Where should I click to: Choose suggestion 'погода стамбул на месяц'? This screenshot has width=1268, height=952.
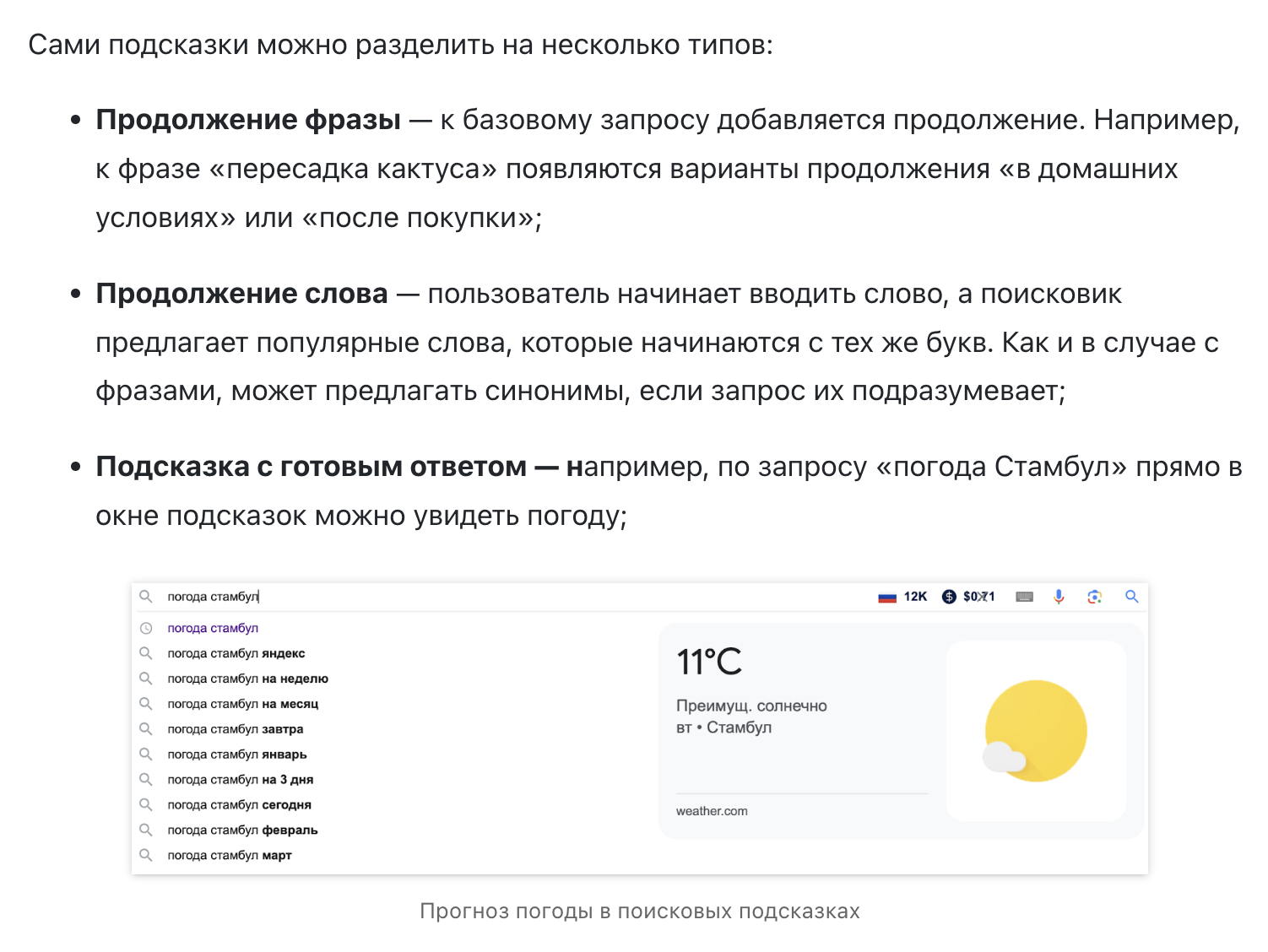tap(242, 704)
